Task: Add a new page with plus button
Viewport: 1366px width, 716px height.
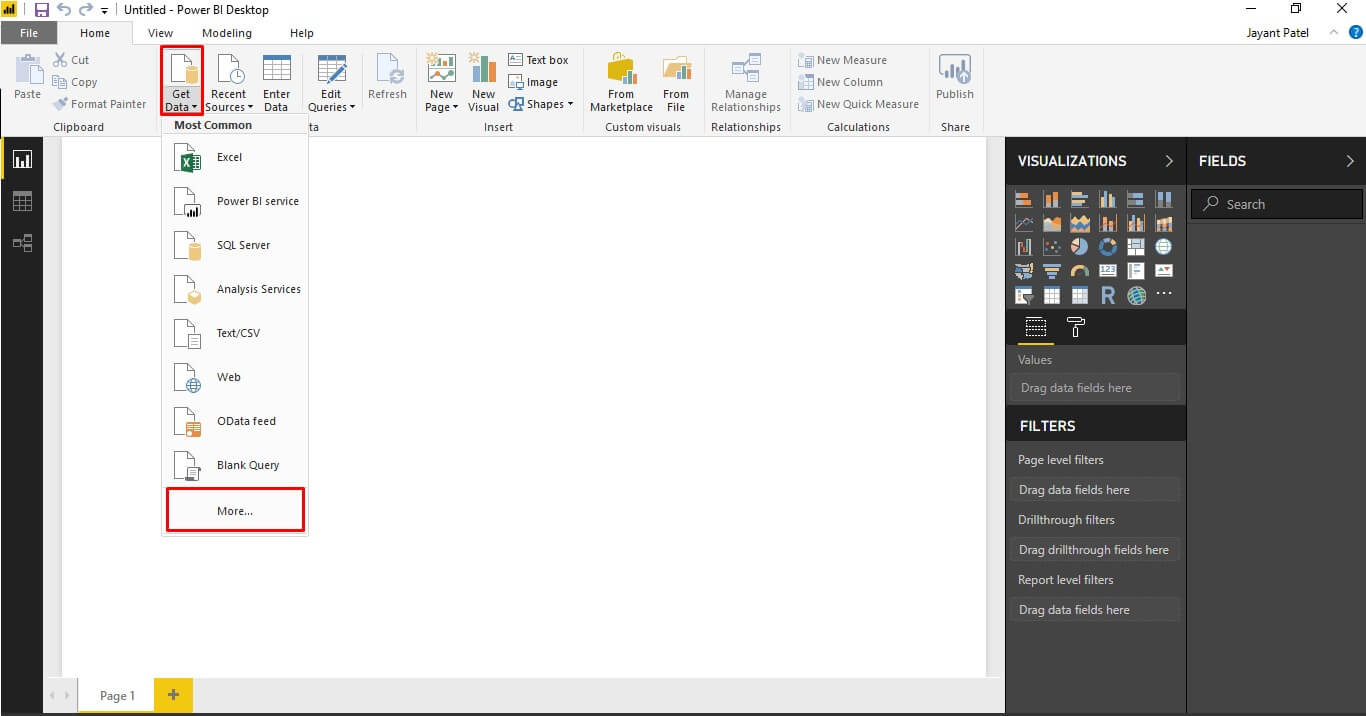Action: tap(173, 695)
